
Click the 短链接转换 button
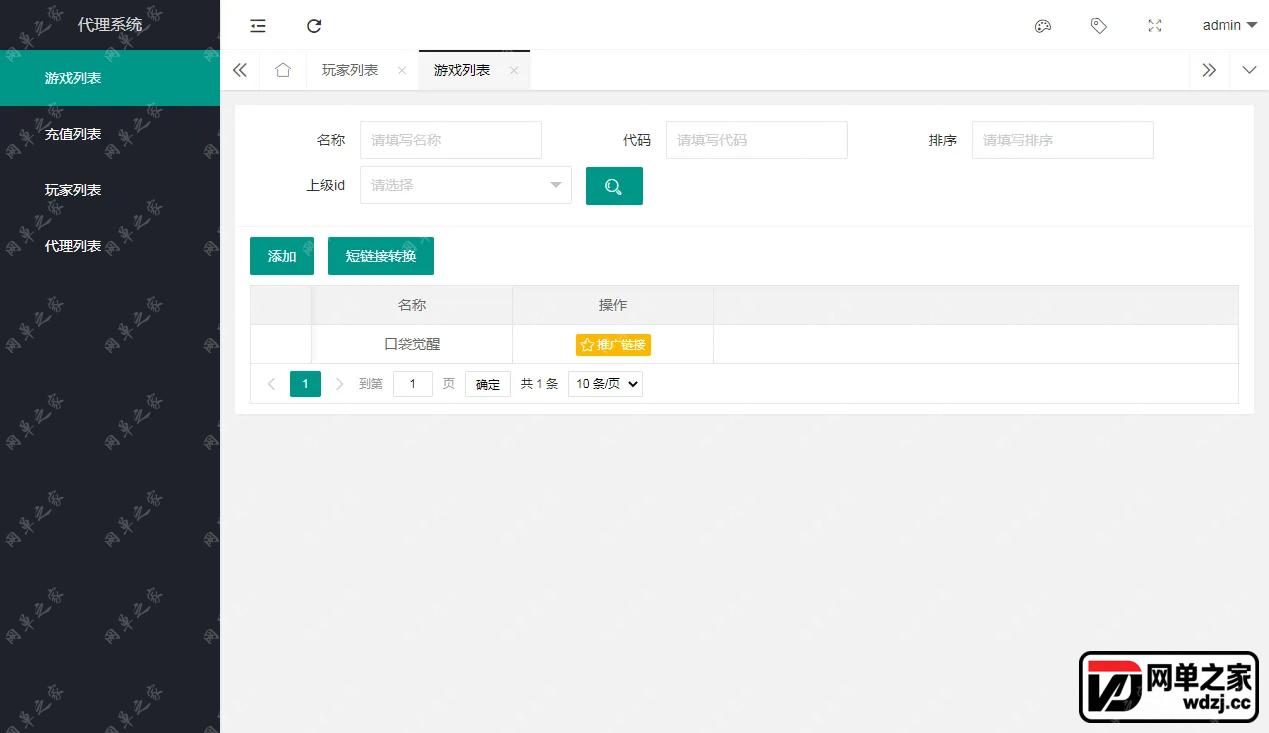(x=381, y=256)
